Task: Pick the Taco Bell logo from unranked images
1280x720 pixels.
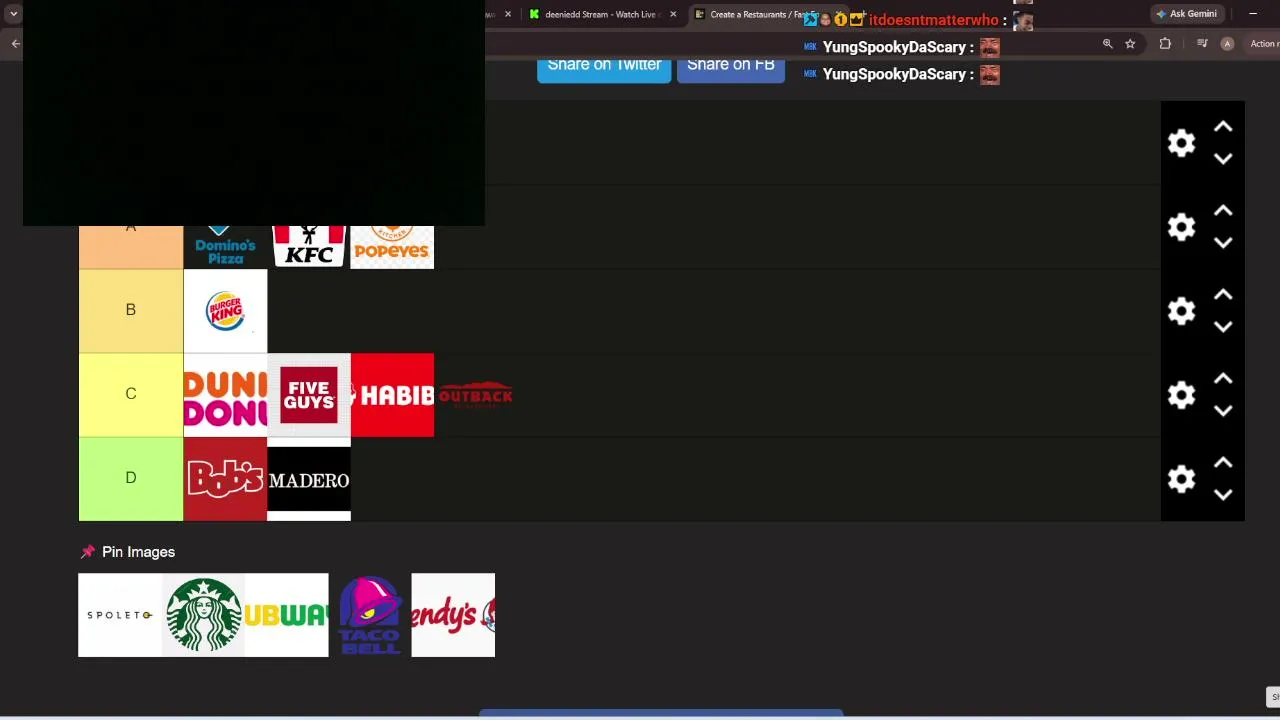Action: click(x=370, y=615)
